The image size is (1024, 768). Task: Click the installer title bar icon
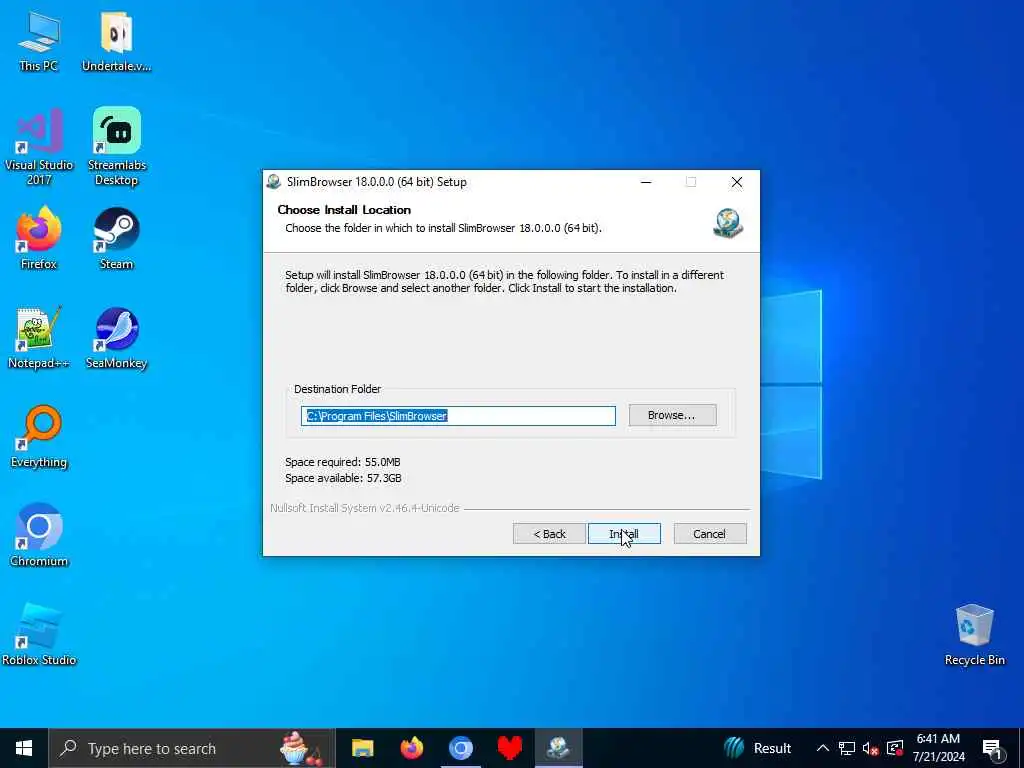pos(274,182)
